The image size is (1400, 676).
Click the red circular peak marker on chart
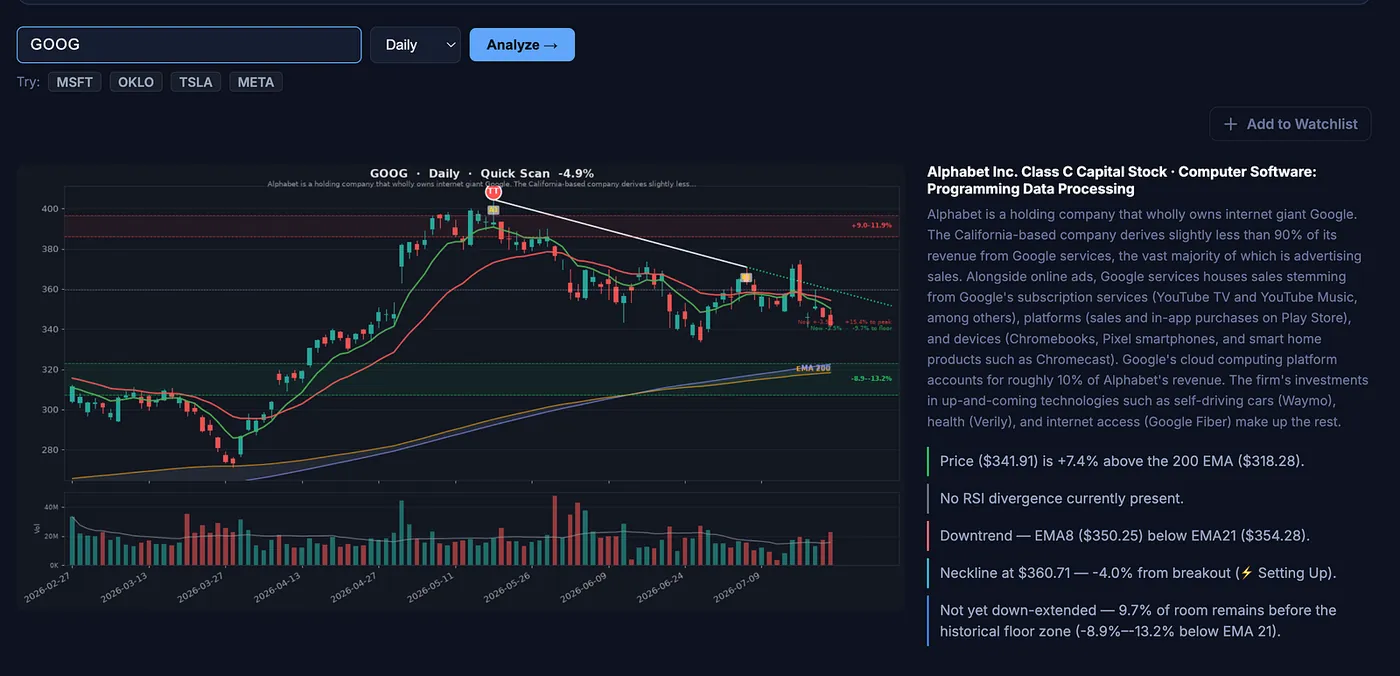tap(493, 192)
